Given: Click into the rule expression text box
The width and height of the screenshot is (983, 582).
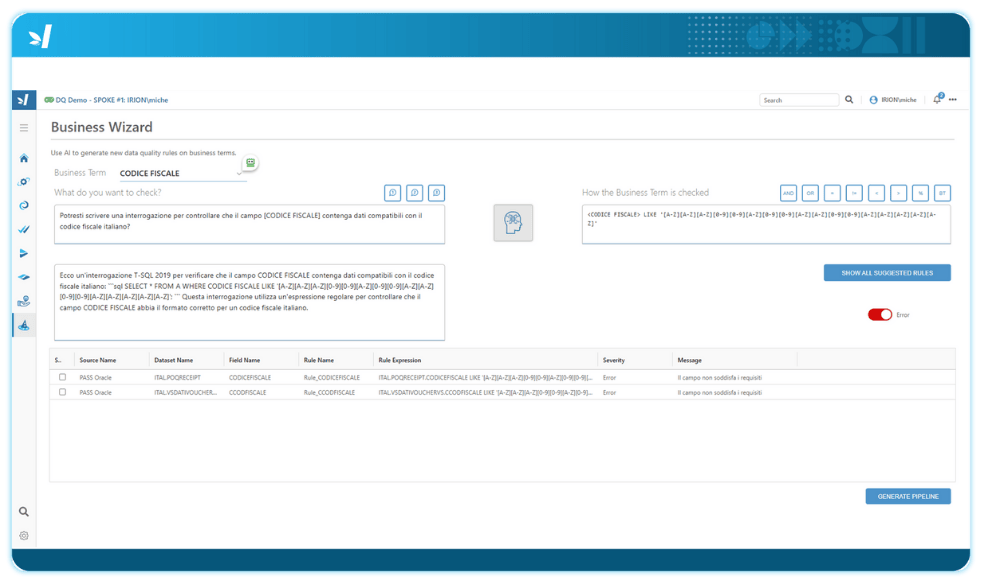Looking at the screenshot, I should [x=766, y=224].
